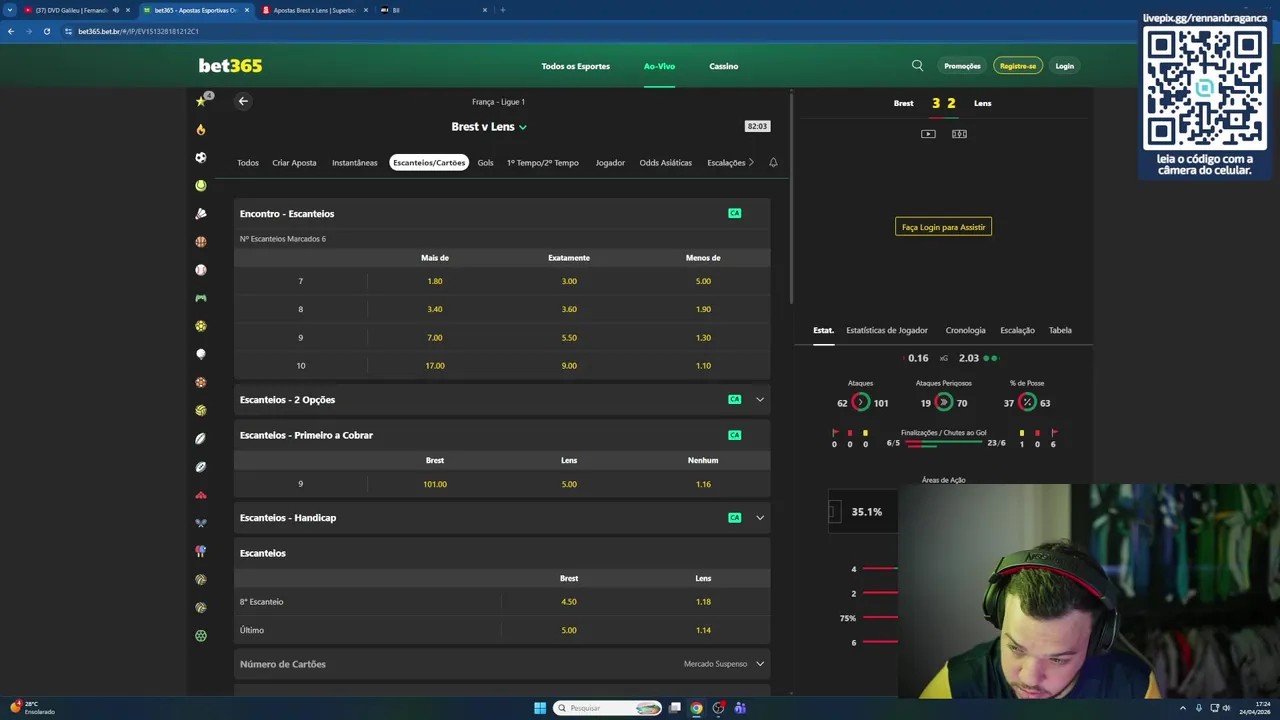Open the 1º Tempo/2º Tempo tab
This screenshot has height=720, width=1280.
543,163
